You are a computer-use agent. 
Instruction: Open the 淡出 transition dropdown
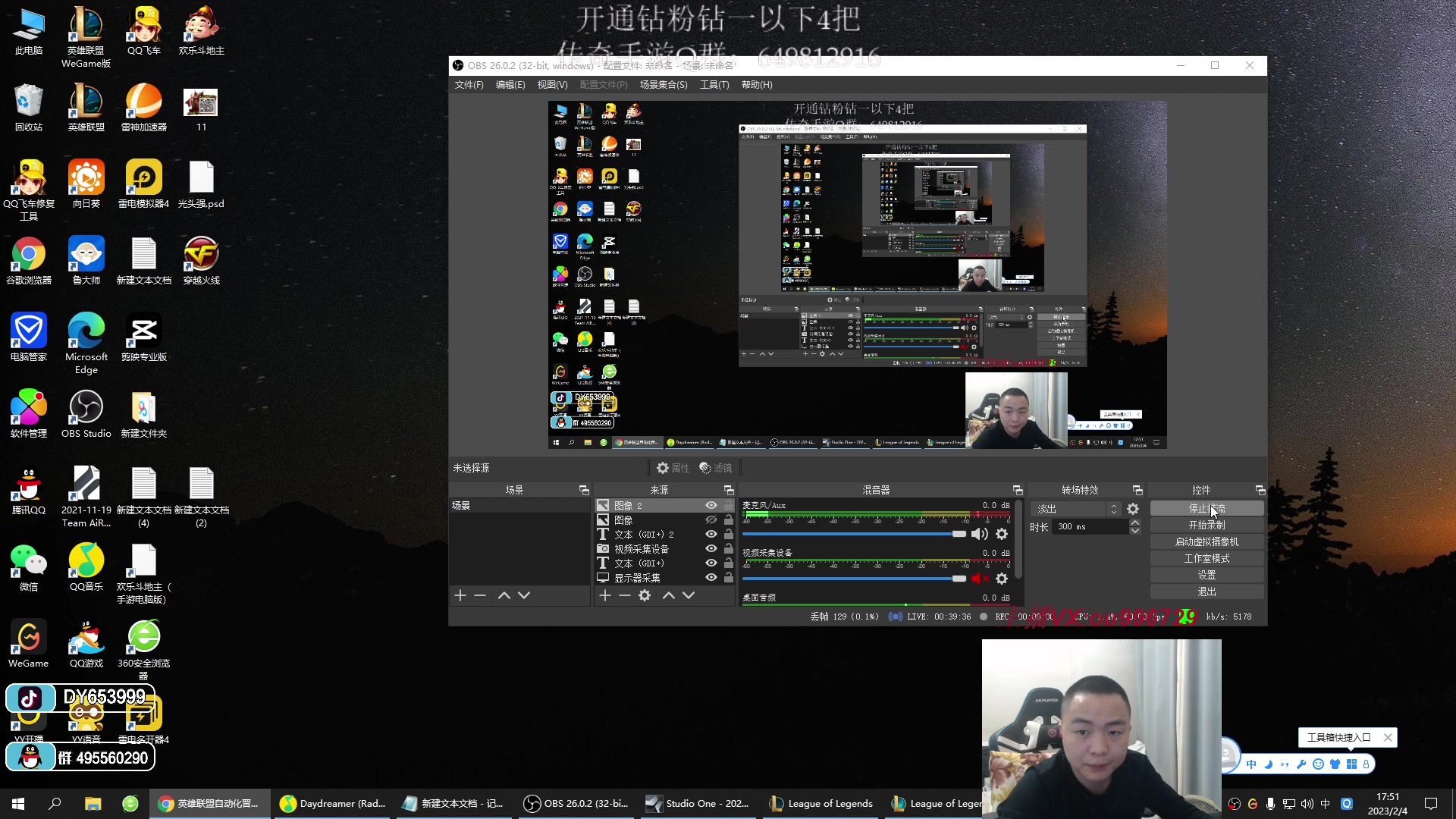point(1077,509)
